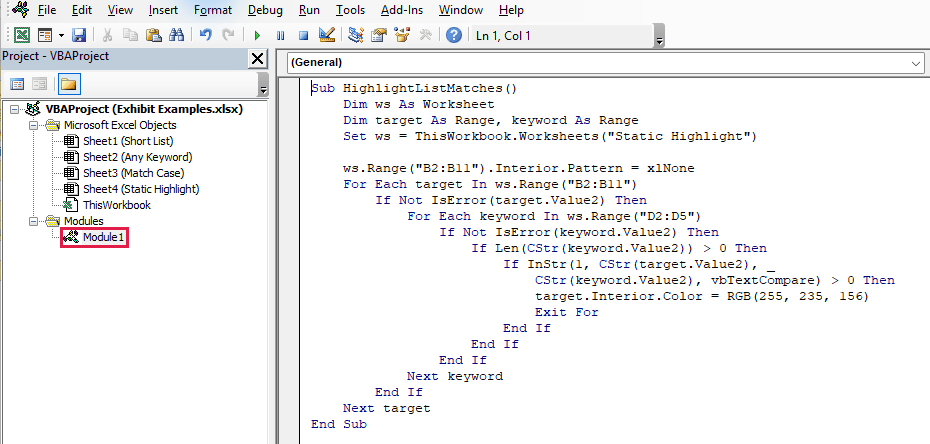The height and width of the screenshot is (444, 930).
Task: Click the line setting Interior.Pattern = xlNone
Action: pos(518,169)
